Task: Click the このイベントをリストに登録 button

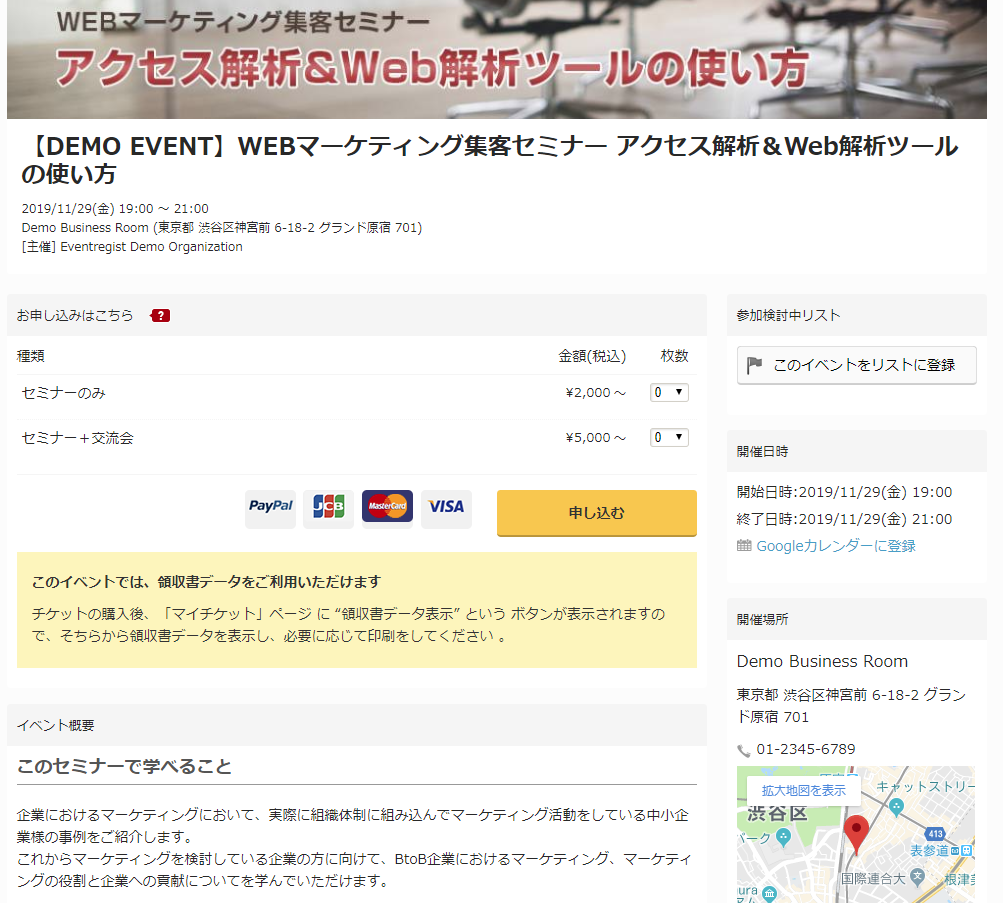Action: click(x=856, y=365)
